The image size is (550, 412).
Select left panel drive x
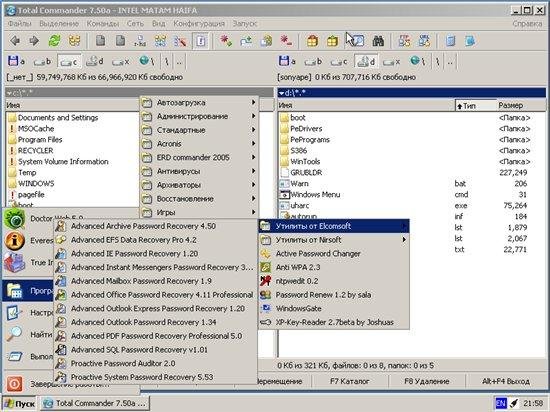click(120, 61)
